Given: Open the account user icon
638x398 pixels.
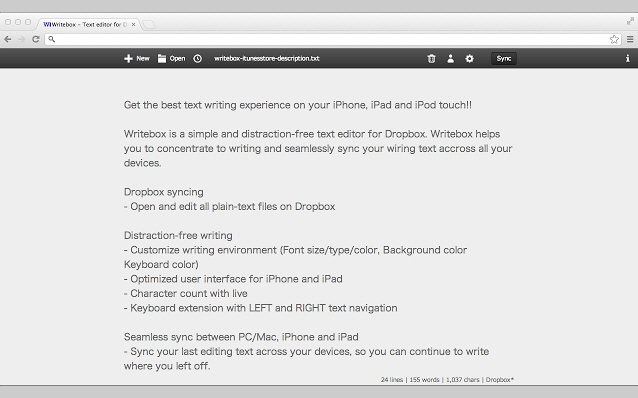Looking at the screenshot, I should click(x=450, y=59).
